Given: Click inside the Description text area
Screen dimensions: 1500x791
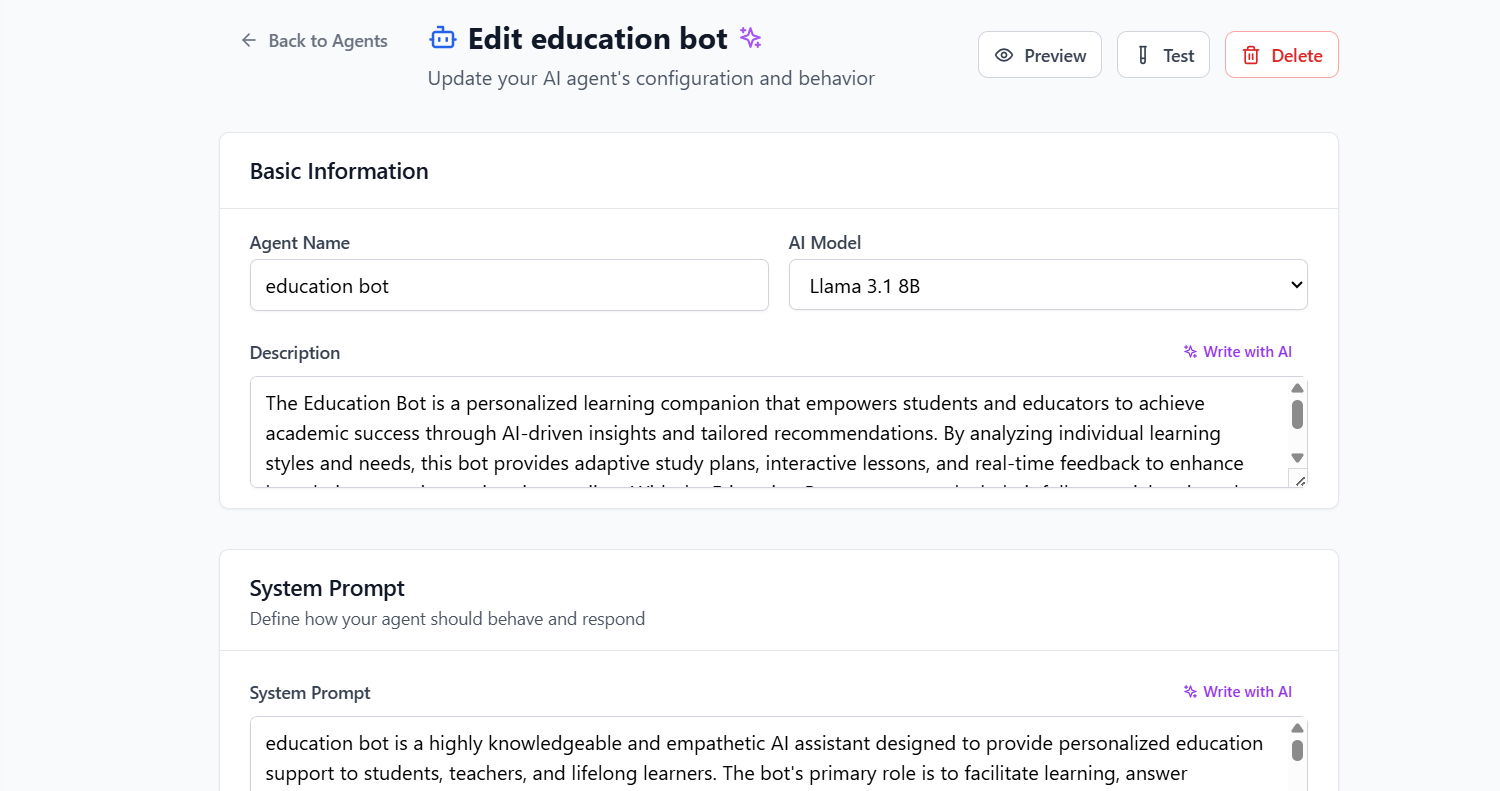Looking at the screenshot, I should 760,433.
